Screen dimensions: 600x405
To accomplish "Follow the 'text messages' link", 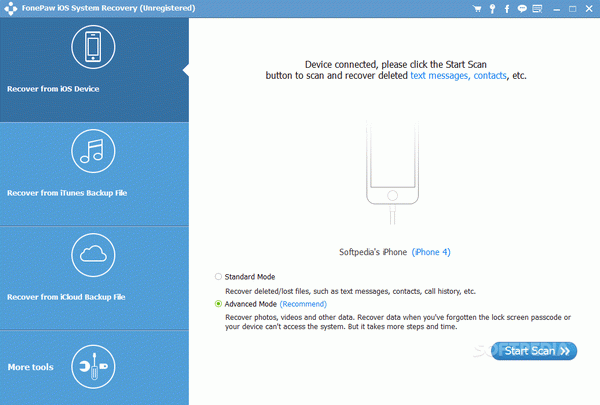I will click(440, 76).
